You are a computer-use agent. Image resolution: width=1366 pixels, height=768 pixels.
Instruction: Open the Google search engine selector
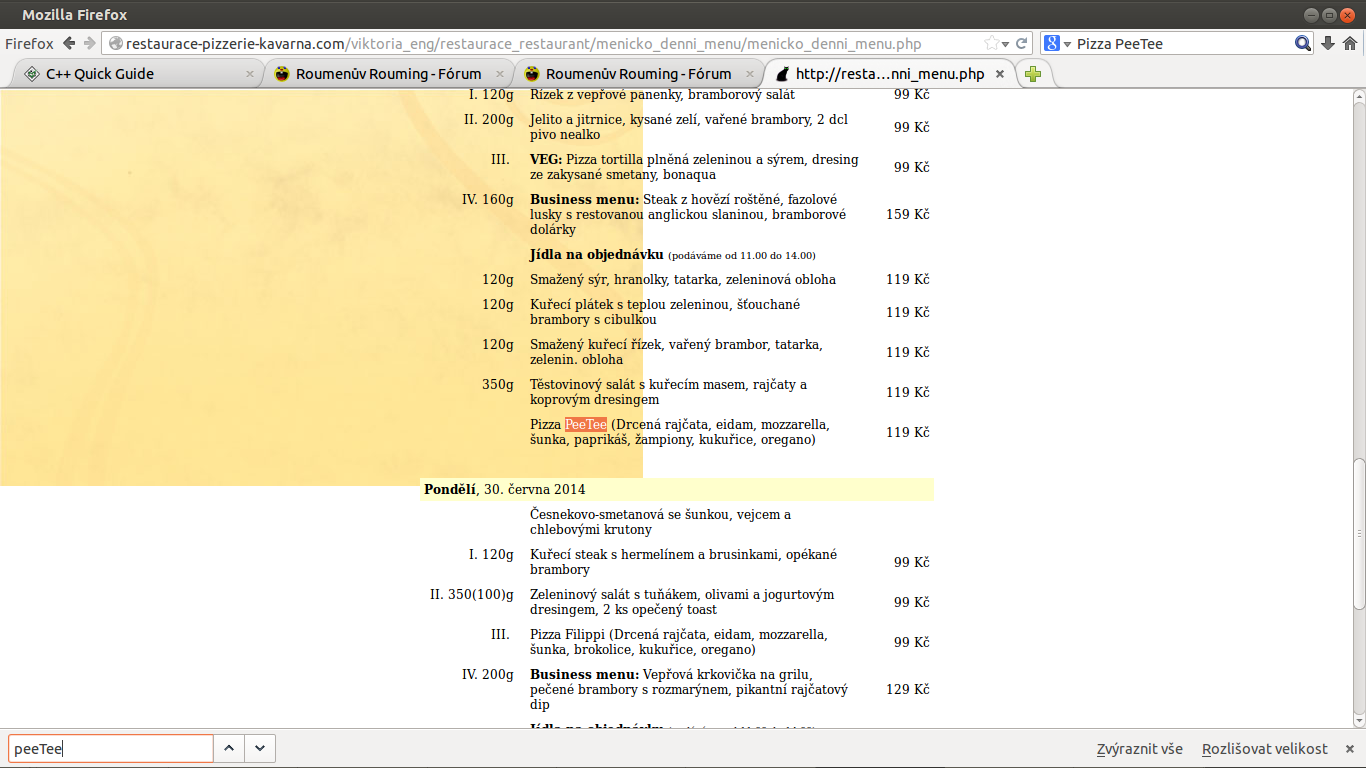1058,44
